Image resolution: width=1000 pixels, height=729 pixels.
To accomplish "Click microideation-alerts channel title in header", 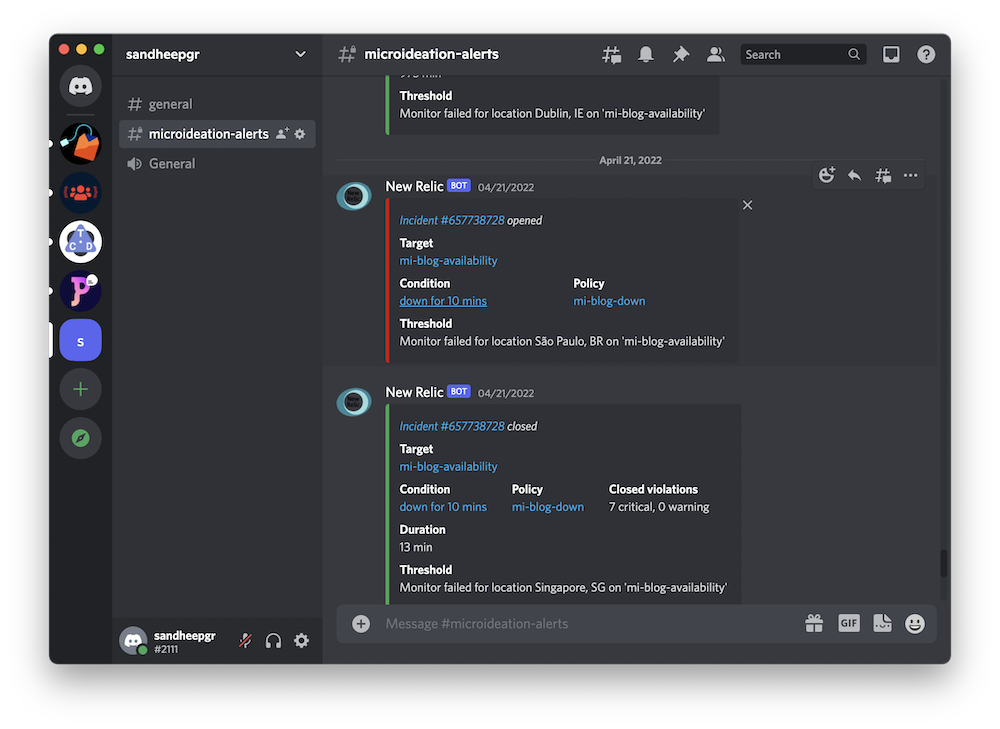I will [x=432, y=54].
